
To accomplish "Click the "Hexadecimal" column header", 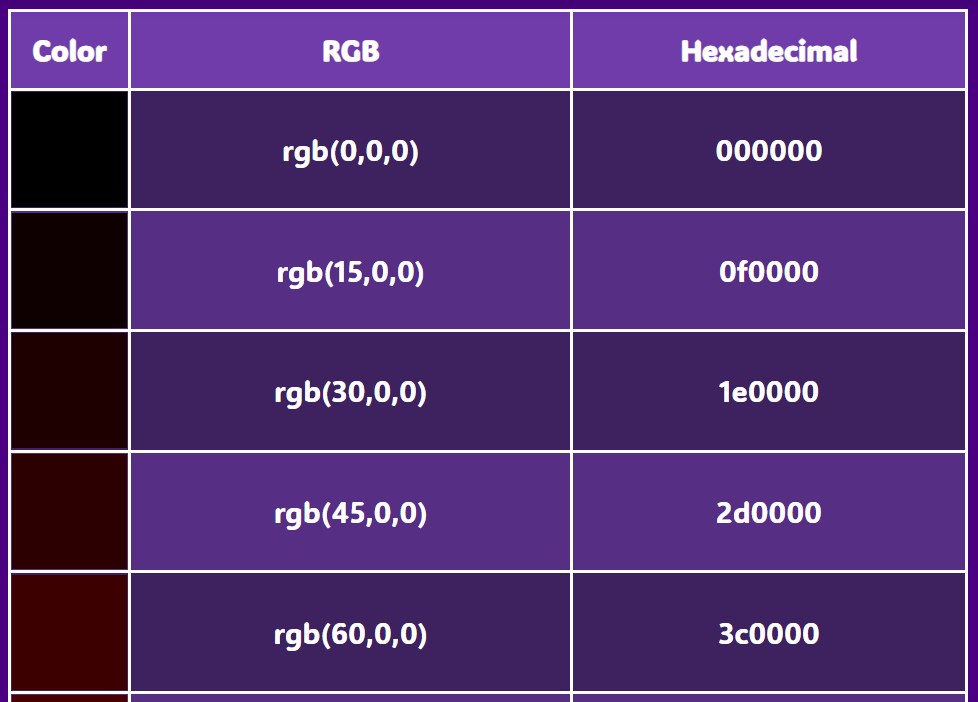I will 769,51.
